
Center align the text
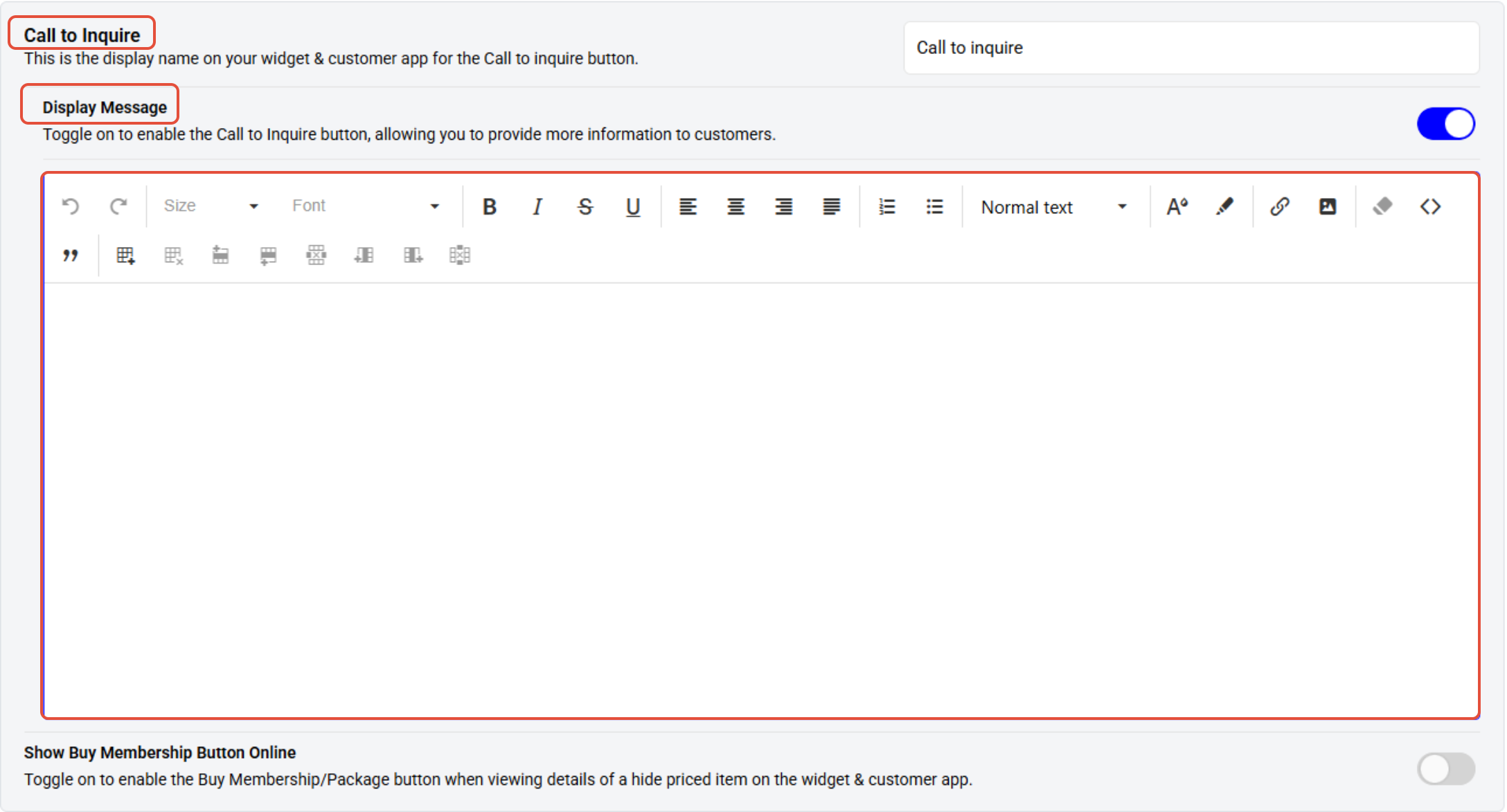pyautogui.click(x=735, y=206)
